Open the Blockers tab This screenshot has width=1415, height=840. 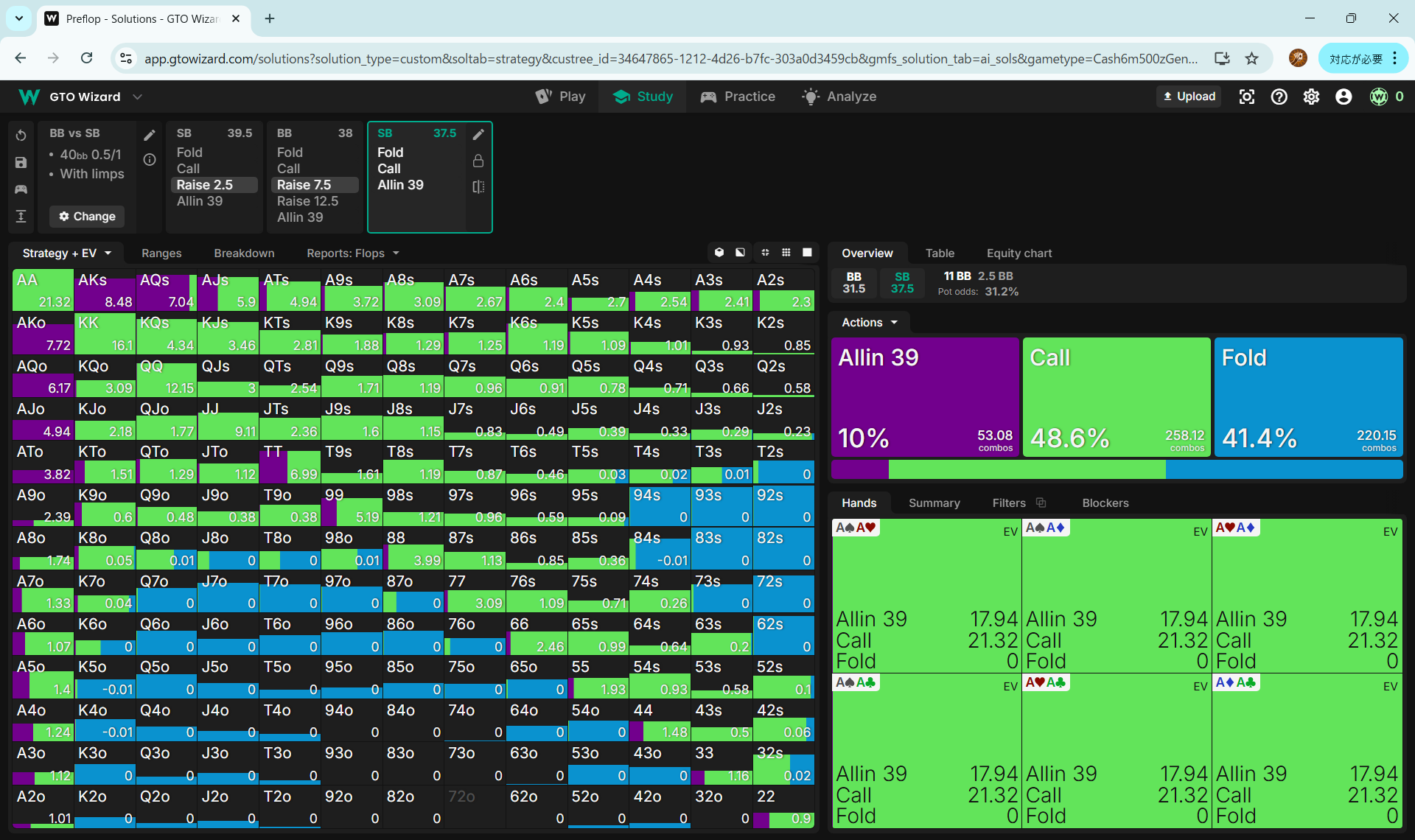coord(1105,503)
